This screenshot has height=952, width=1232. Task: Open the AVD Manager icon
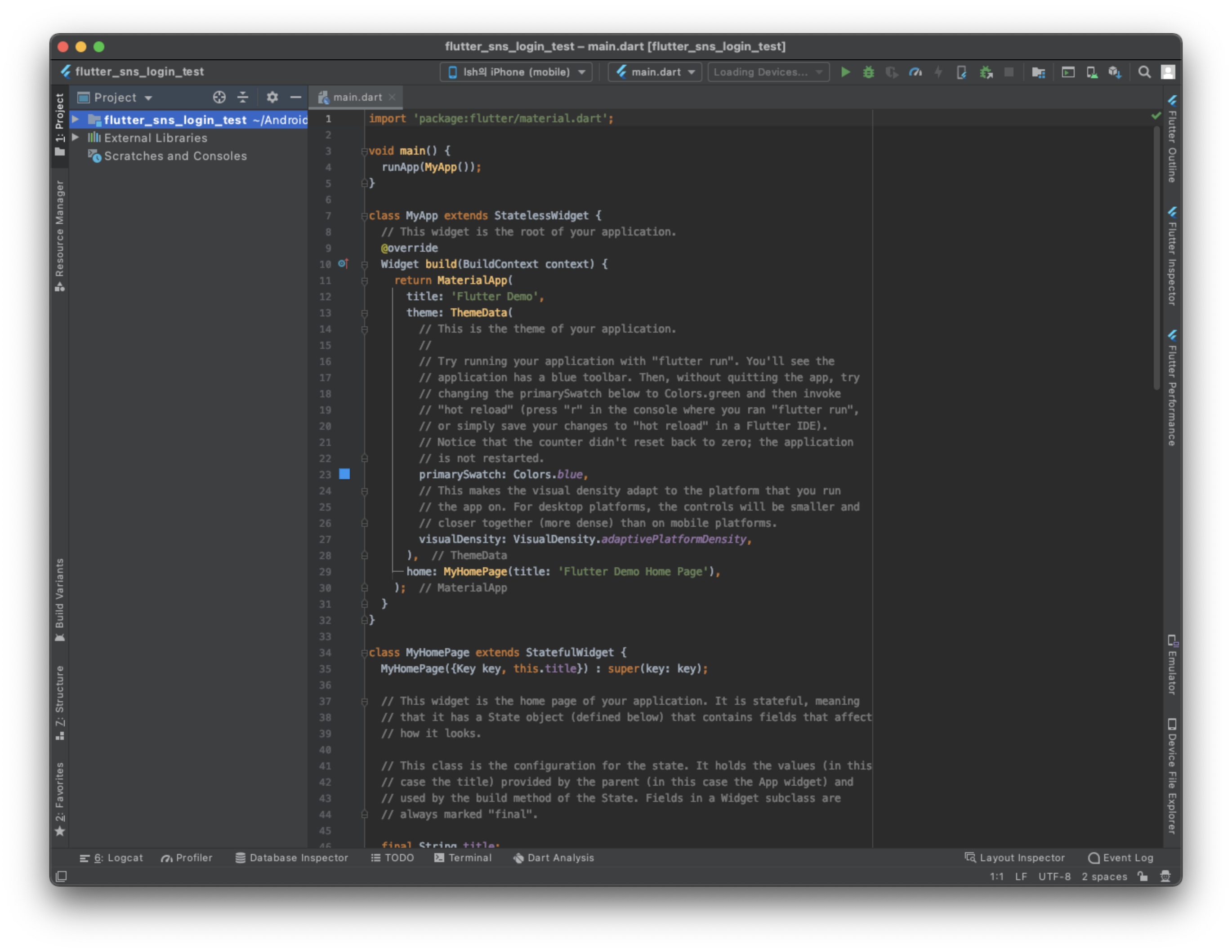pos(1092,72)
